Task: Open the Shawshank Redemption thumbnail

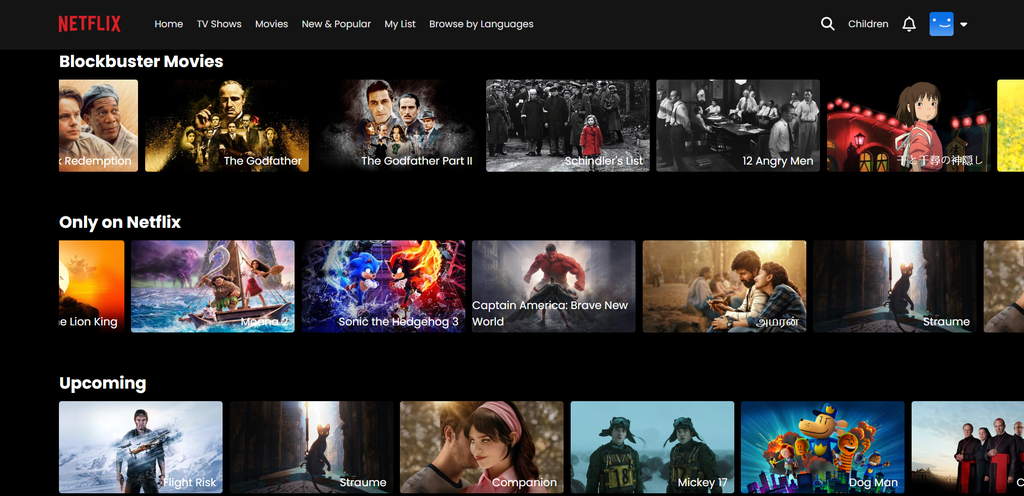Action: (x=99, y=126)
